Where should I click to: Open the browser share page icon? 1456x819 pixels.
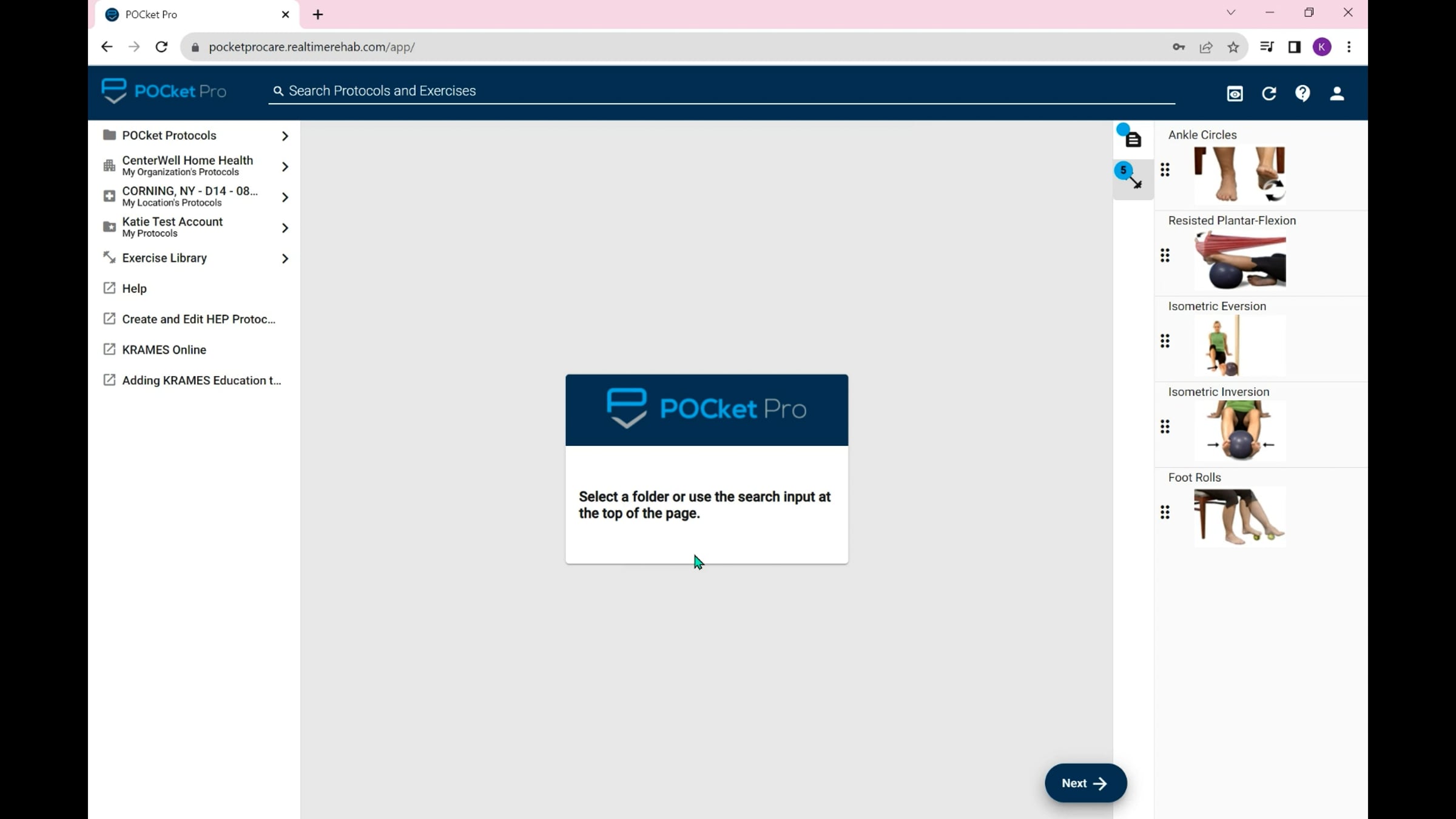(x=1206, y=47)
